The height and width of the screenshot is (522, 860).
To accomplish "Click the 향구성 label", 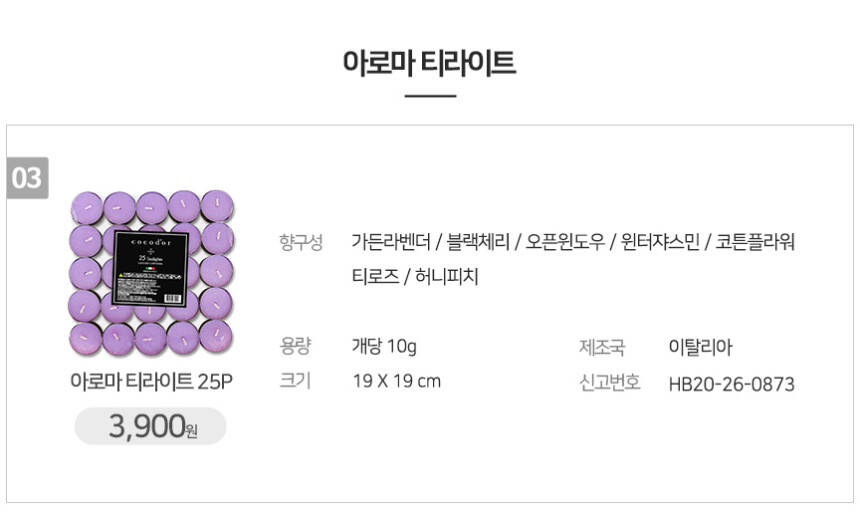I will click(301, 242).
